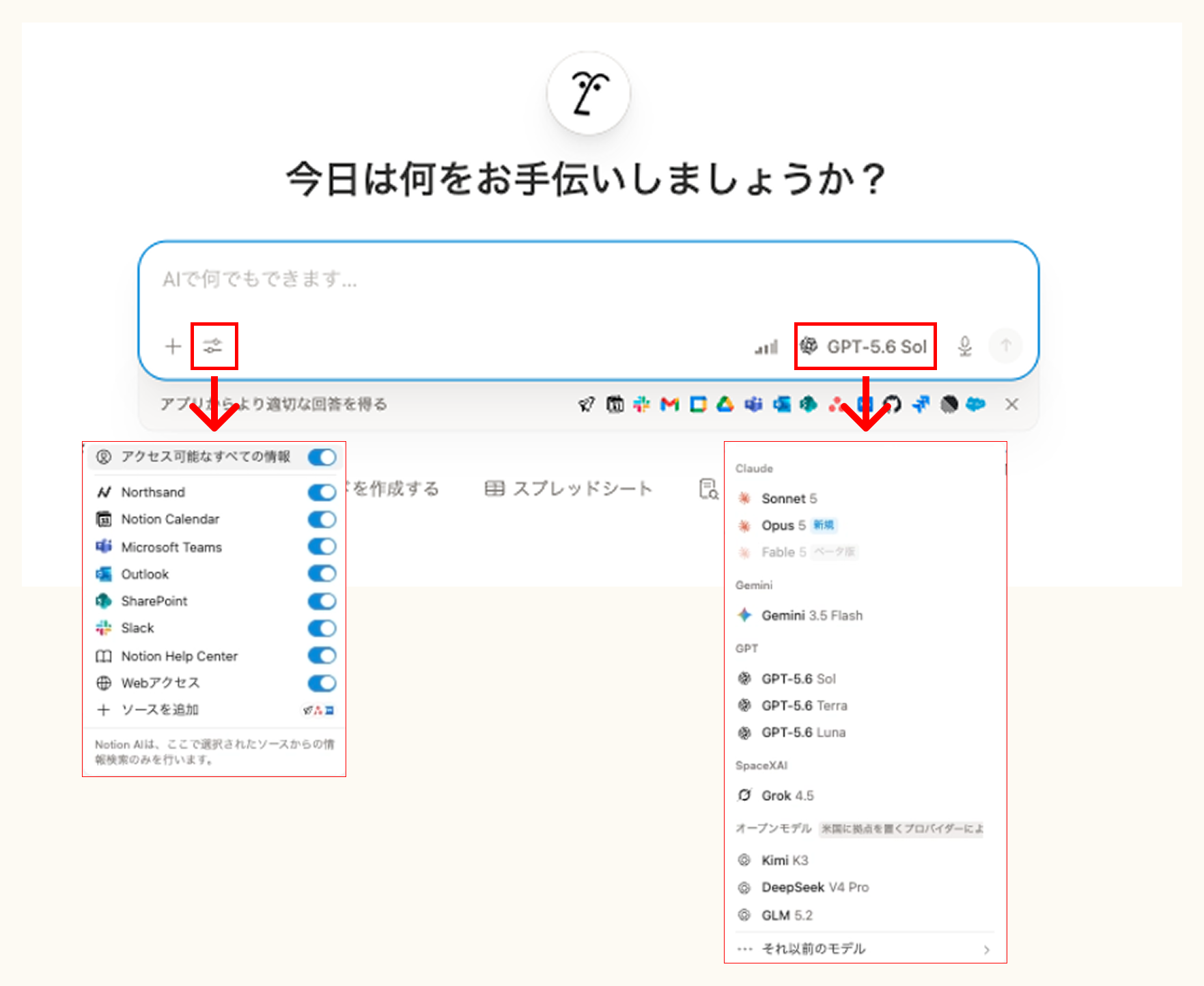The height and width of the screenshot is (986, 1204).
Task: Dismiss the app suggestions bar with X
Action: [x=1011, y=404]
